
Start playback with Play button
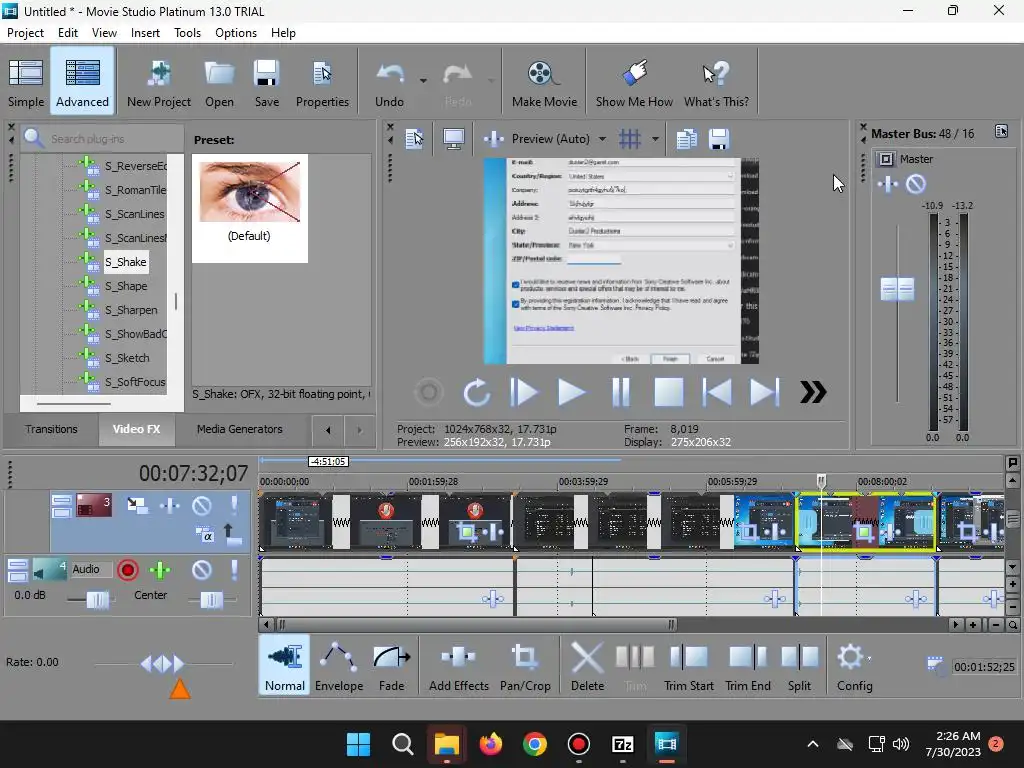[571, 392]
